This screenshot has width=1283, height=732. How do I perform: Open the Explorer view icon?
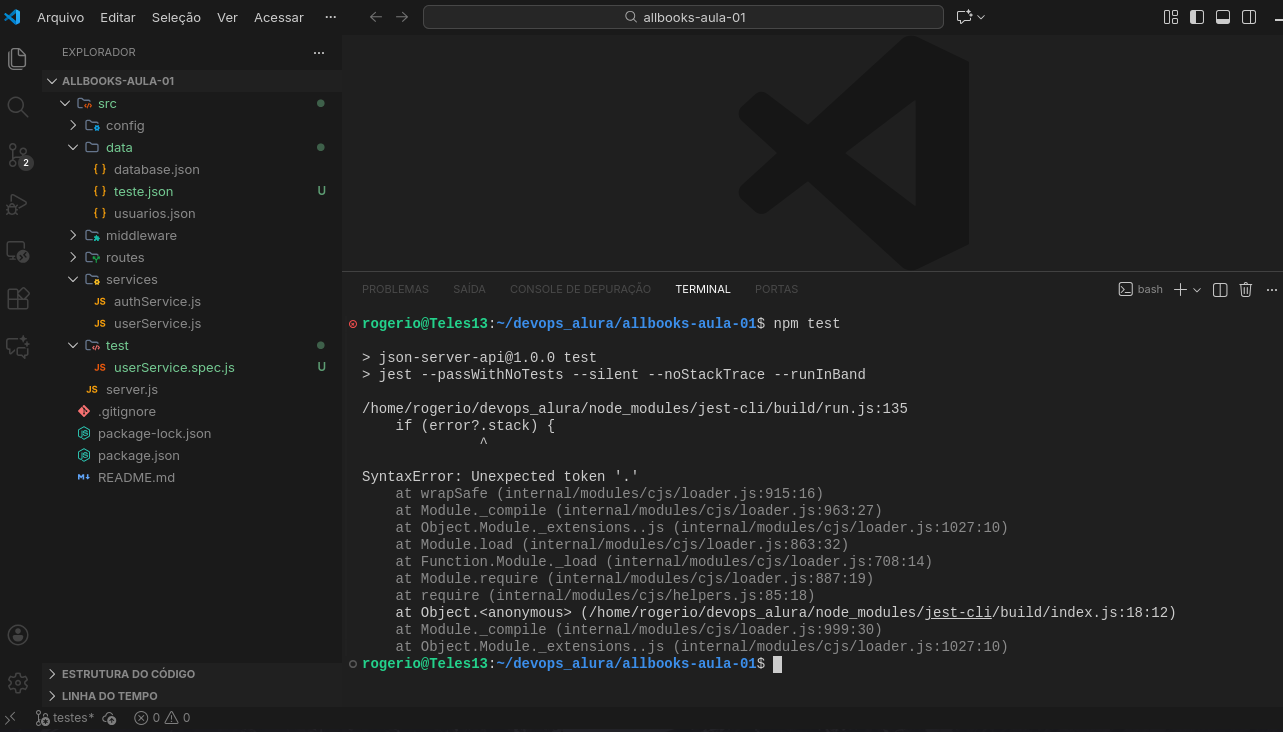coord(17,59)
